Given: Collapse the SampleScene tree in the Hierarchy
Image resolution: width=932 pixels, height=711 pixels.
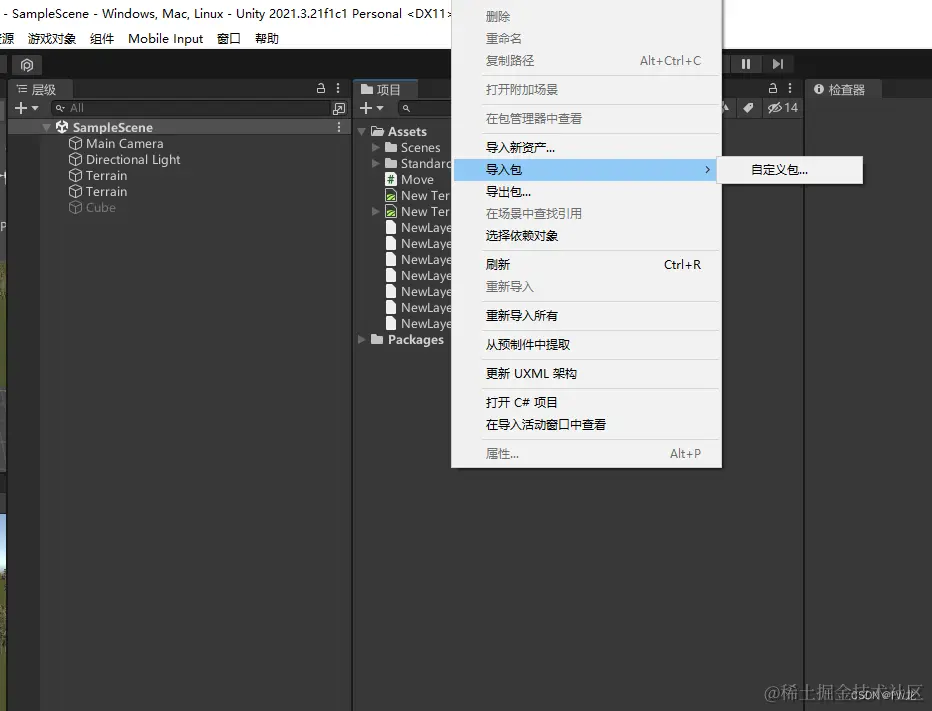Looking at the screenshot, I should [46, 127].
